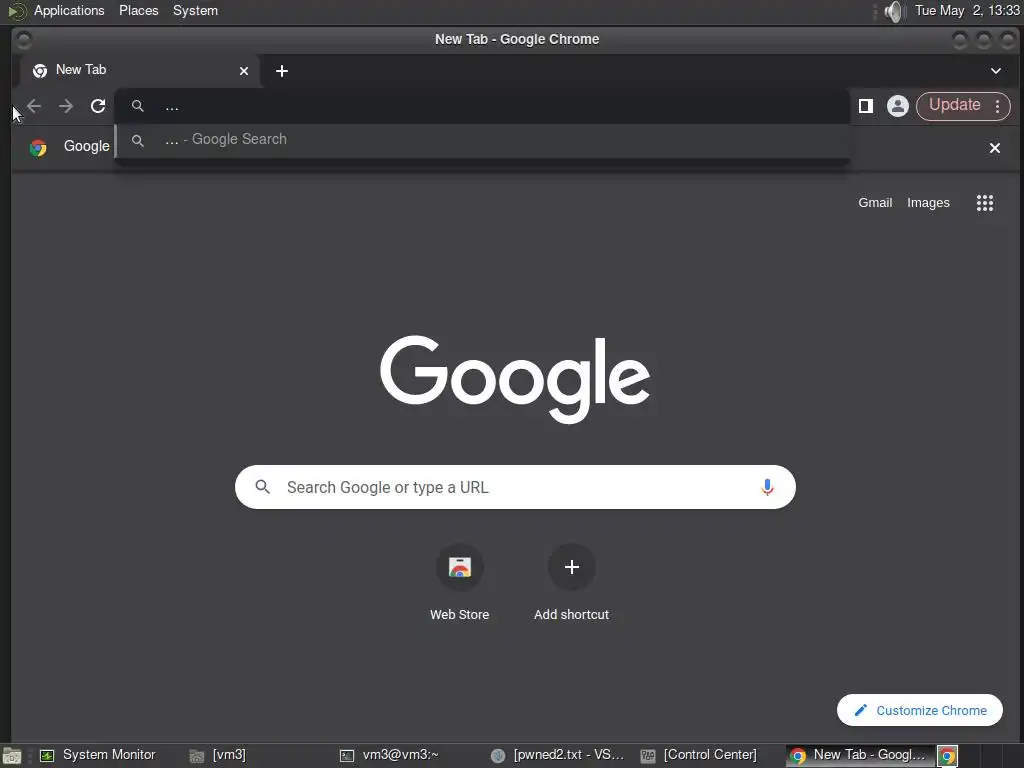
Task: Click the volume speaker icon in the panel
Action: (893, 11)
